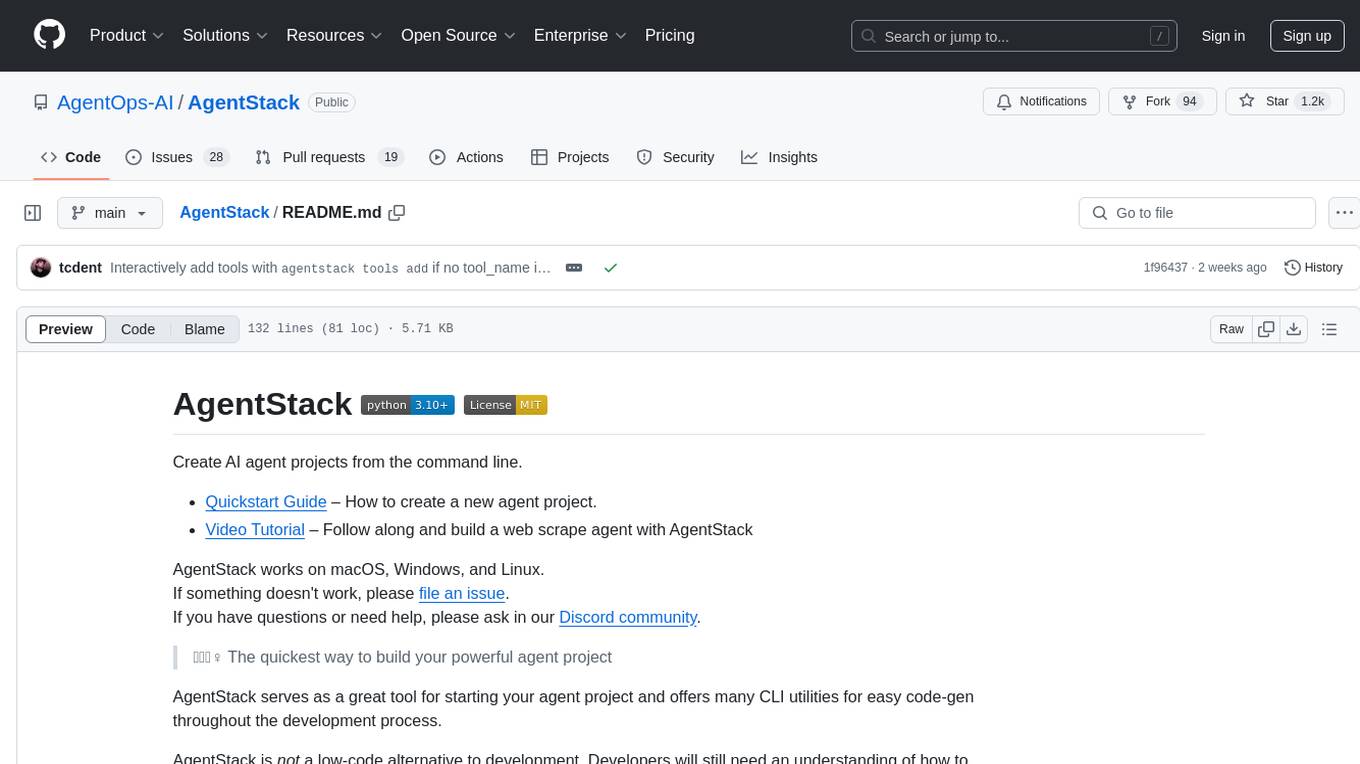The image size is (1360, 764).
Task: Open the AgentStack repository link
Action: click(244, 102)
